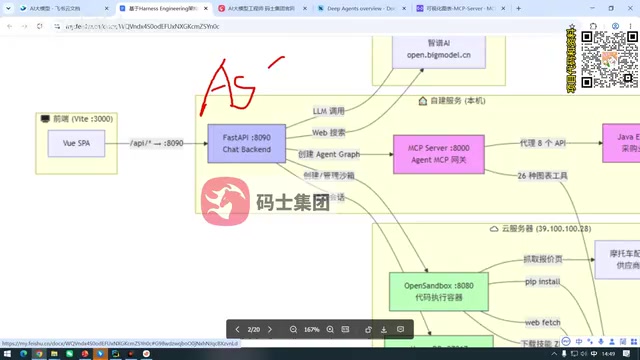This screenshot has width=640, height=360.
Task: Reload the current page
Action: 40,26
